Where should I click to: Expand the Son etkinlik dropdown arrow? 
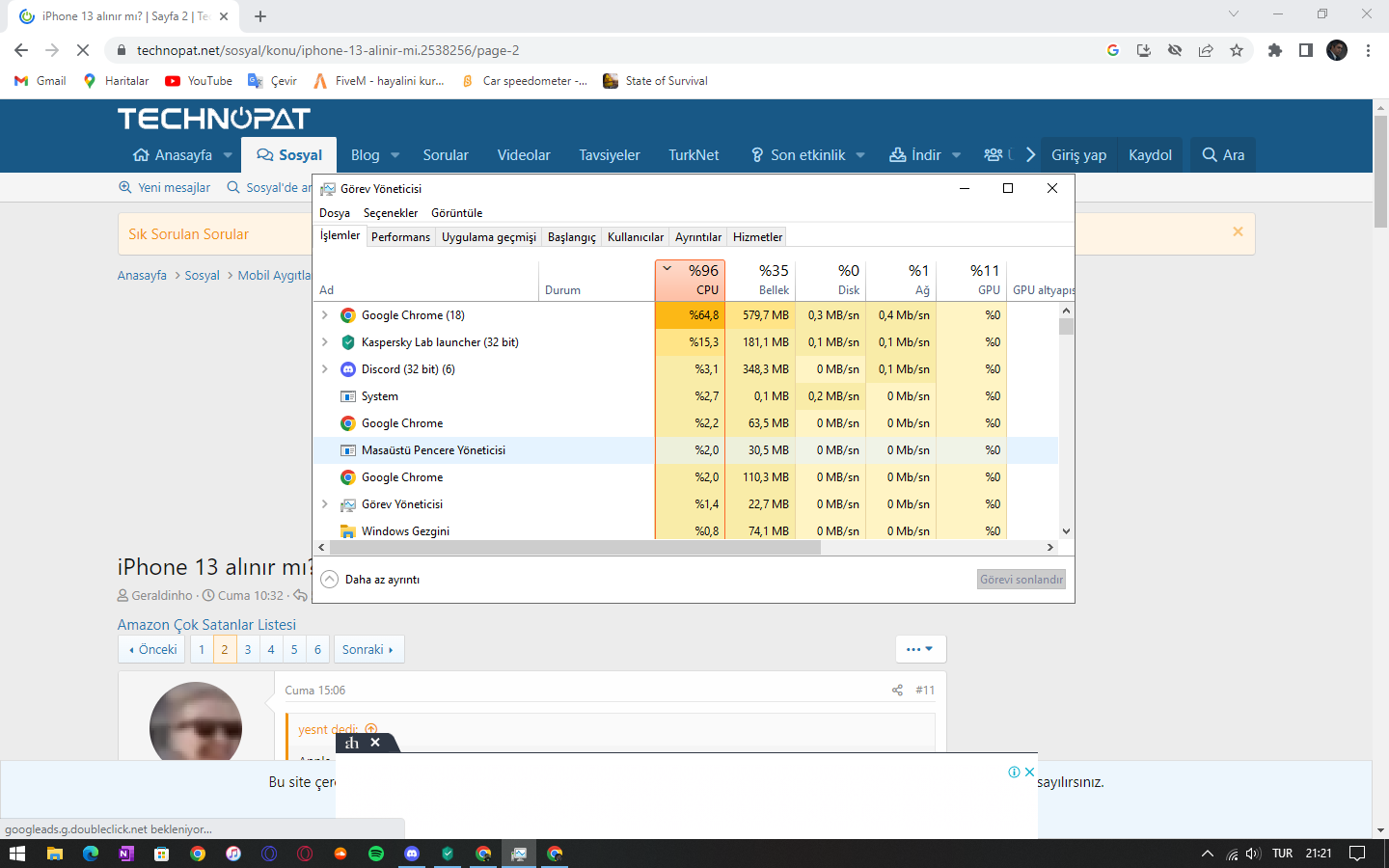click(860, 155)
